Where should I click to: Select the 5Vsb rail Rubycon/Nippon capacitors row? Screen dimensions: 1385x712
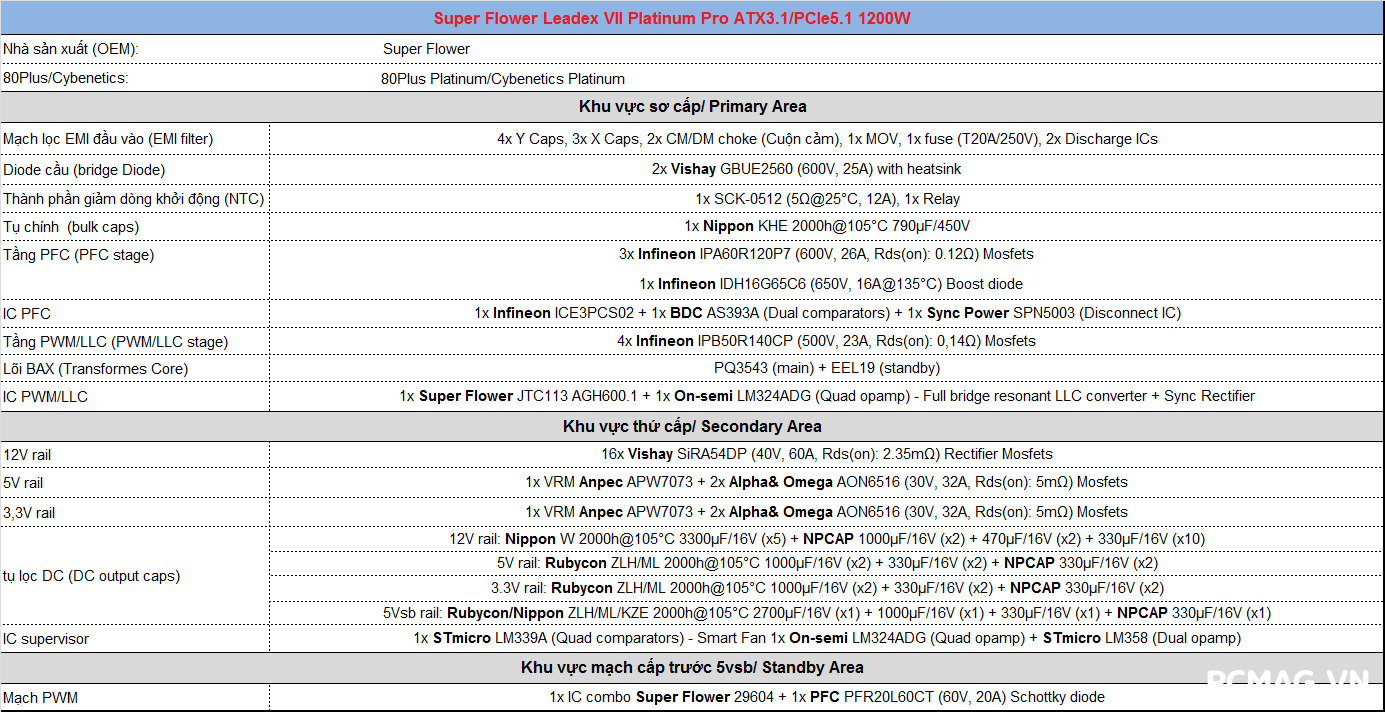tap(826, 613)
